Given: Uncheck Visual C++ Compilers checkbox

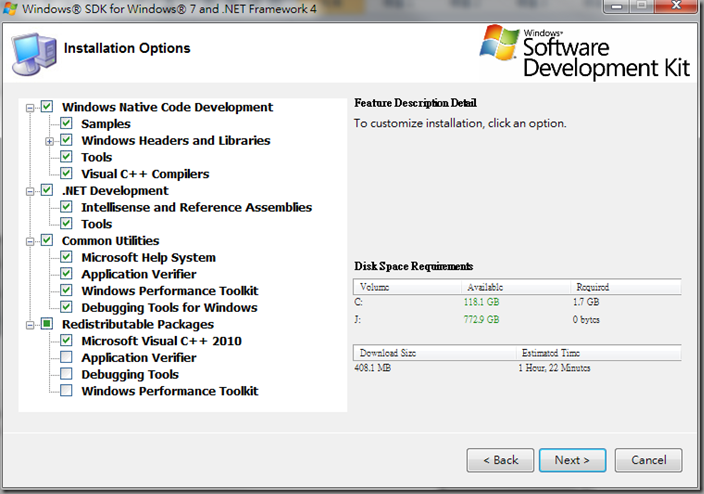Looking at the screenshot, I should (x=66, y=173).
